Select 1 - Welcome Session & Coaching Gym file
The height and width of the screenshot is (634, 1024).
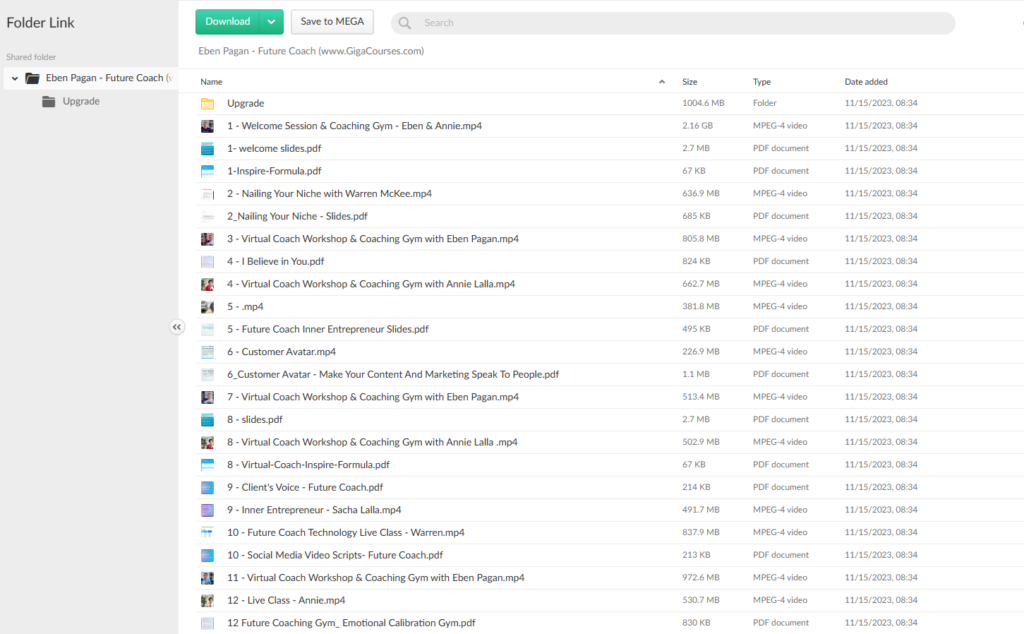click(355, 125)
